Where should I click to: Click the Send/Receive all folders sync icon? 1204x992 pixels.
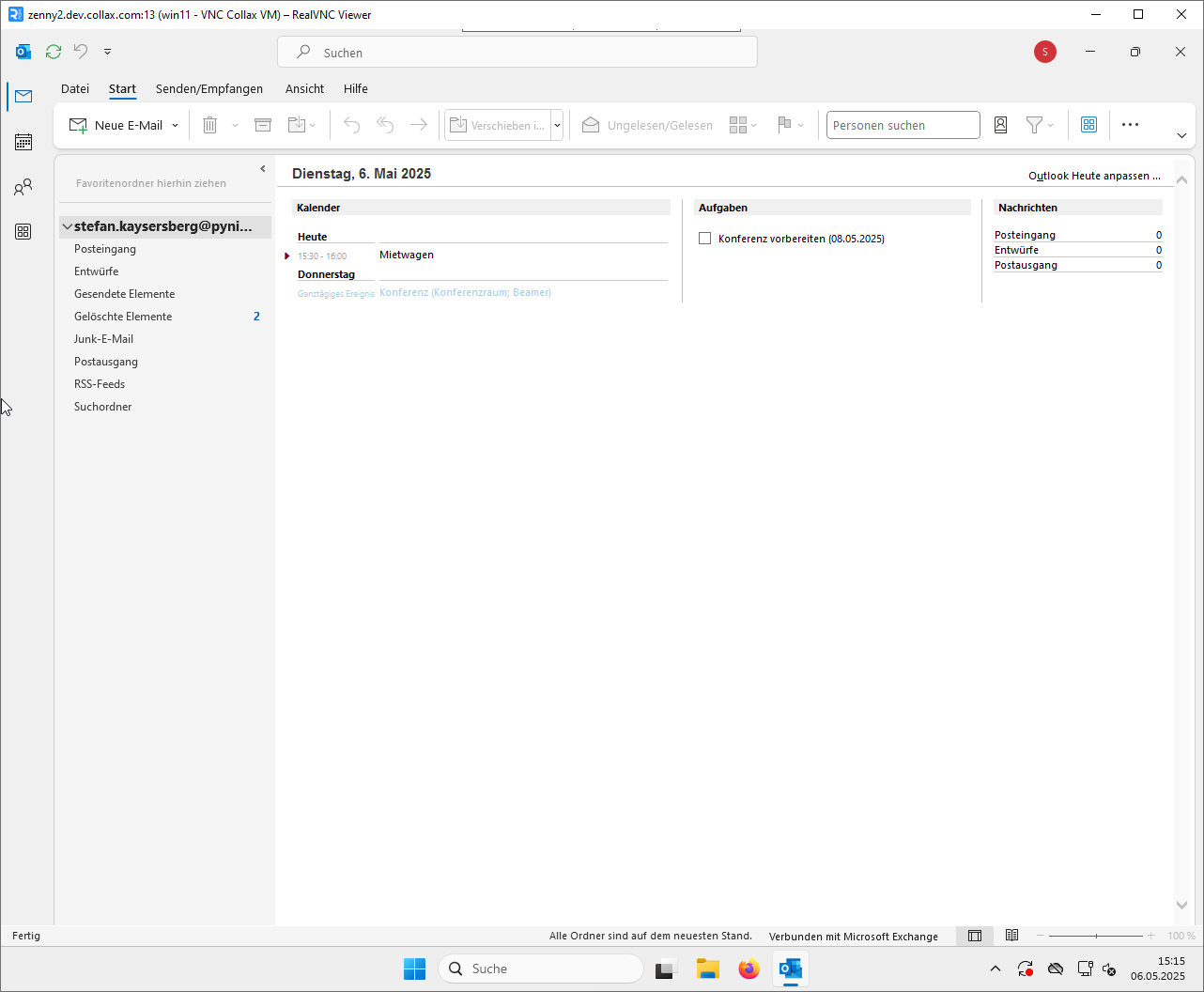54,52
